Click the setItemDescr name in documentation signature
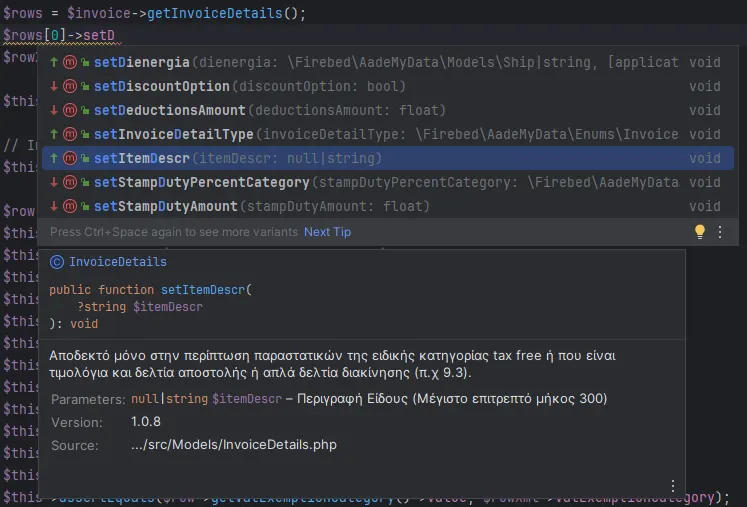The width and height of the screenshot is (747, 507). click(203, 289)
